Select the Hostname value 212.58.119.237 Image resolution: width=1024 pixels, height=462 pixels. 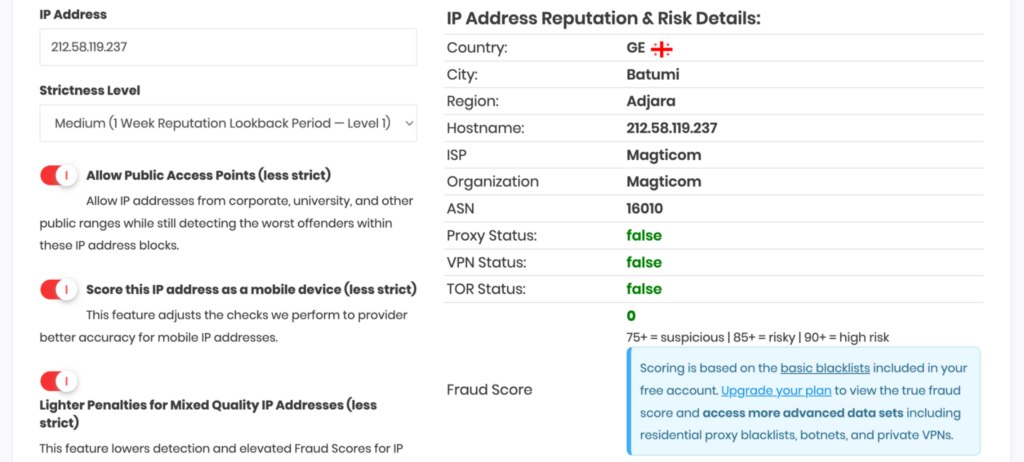pos(671,128)
